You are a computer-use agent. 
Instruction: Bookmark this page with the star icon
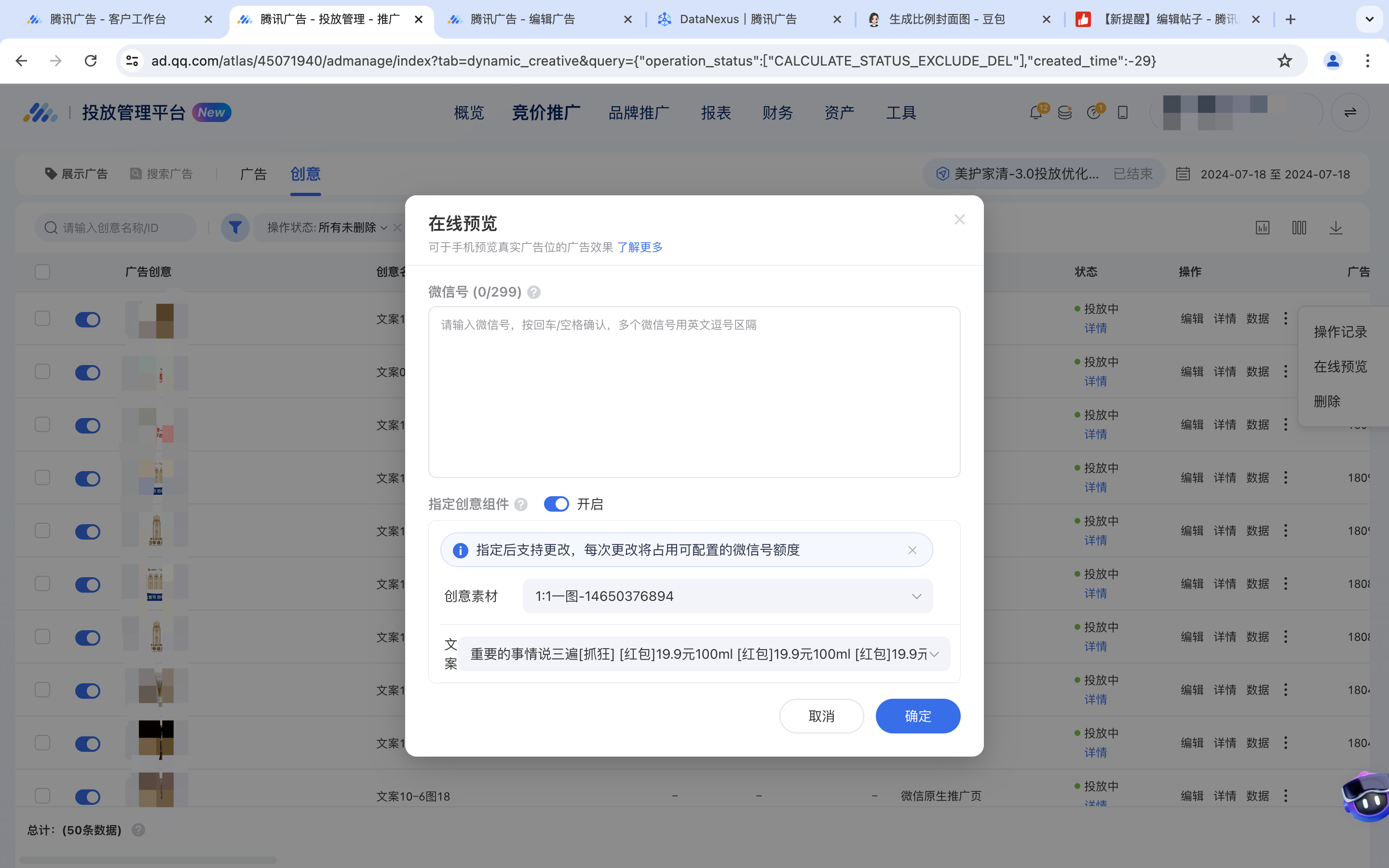pos(1284,61)
